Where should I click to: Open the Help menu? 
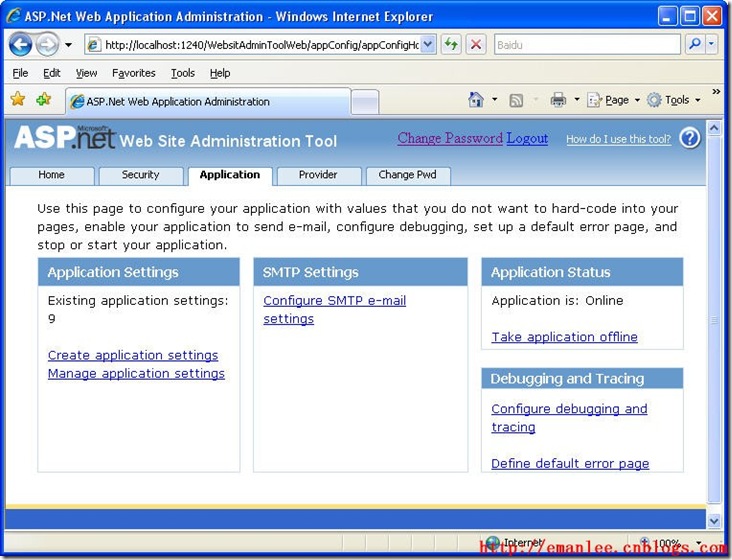tap(220, 73)
